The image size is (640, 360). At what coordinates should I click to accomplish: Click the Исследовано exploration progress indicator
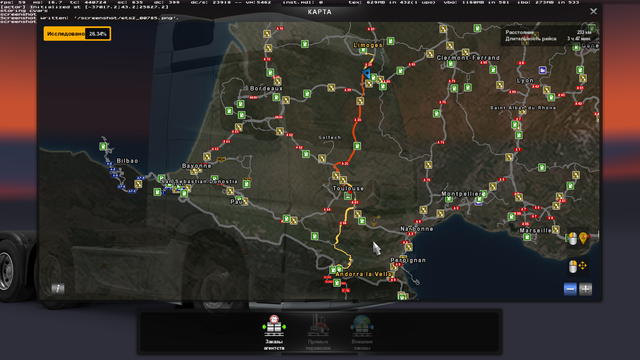coord(77,34)
